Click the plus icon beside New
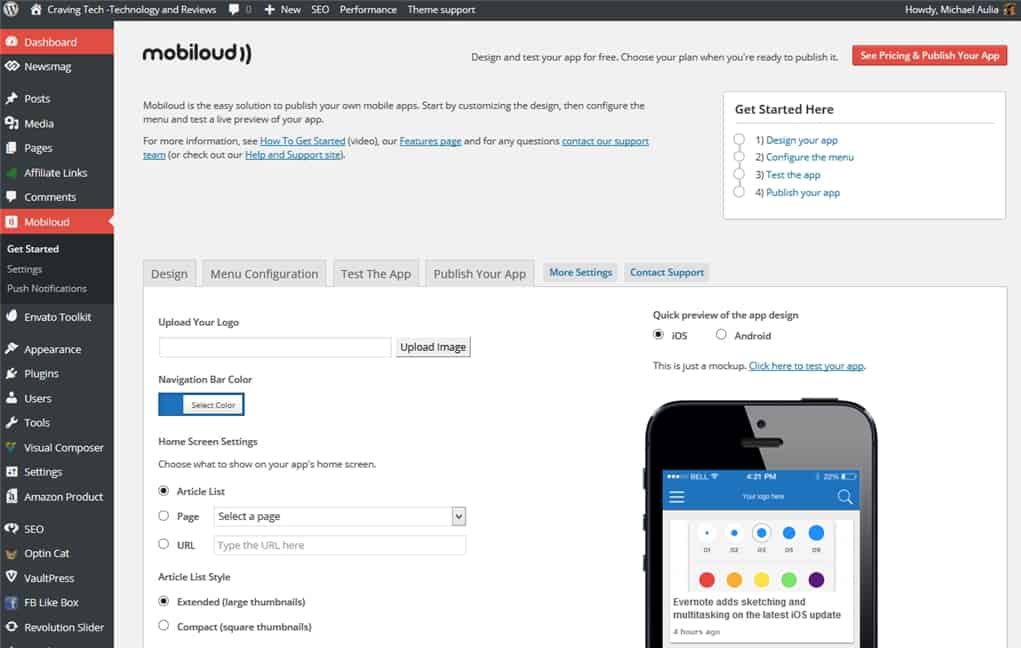The width and height of the screenshot is (1021, 648). click(x=269, y=9)
